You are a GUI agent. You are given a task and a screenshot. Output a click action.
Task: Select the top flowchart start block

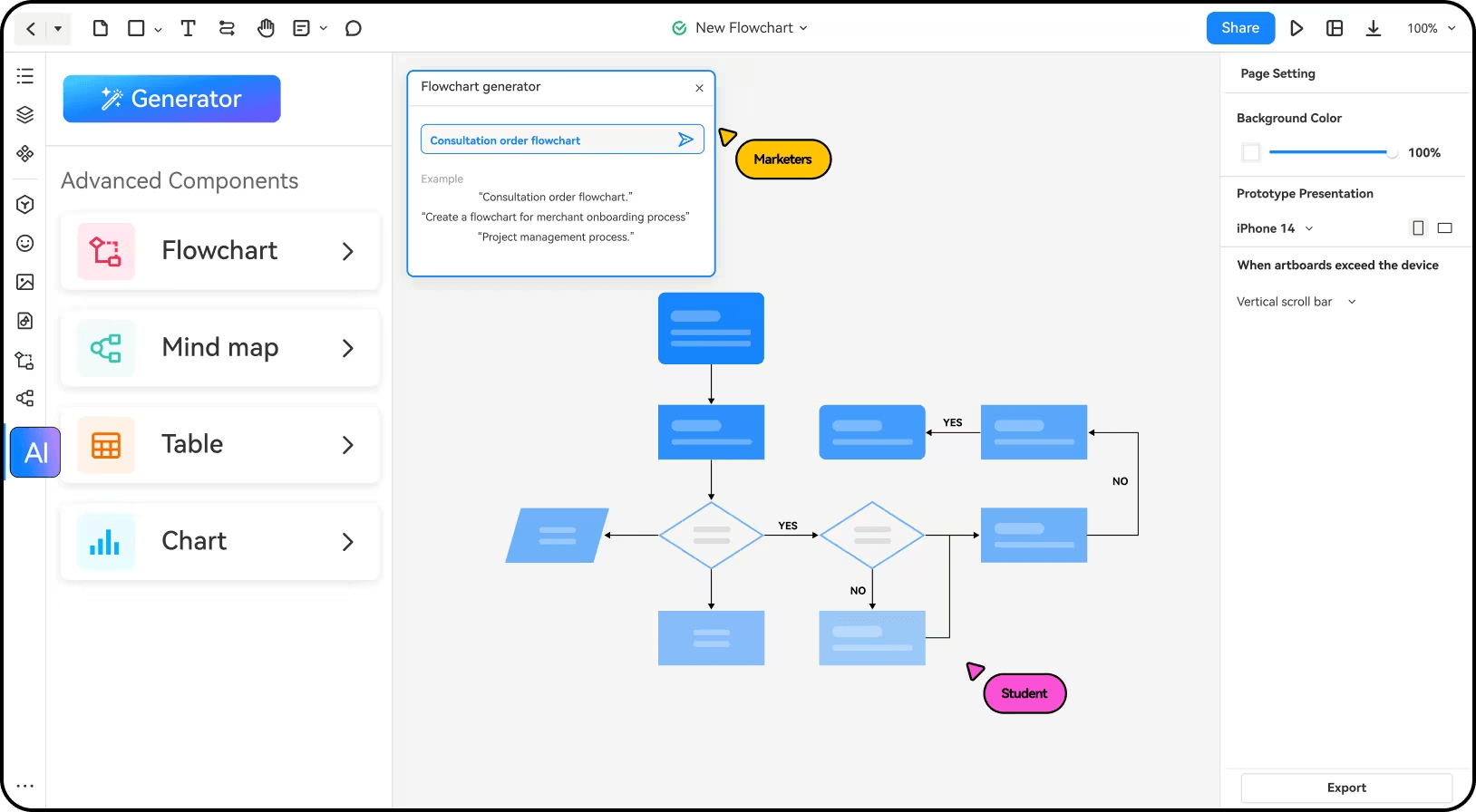(711, 328)
